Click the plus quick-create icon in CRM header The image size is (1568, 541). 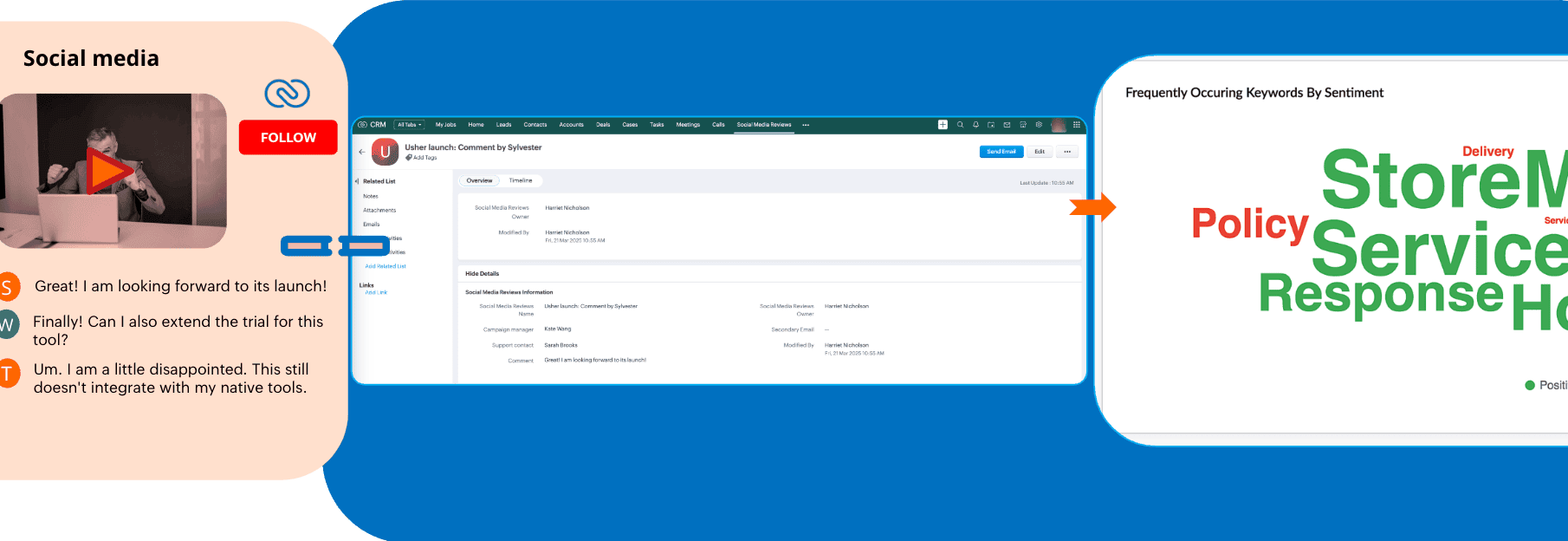[x=943, y=125]
